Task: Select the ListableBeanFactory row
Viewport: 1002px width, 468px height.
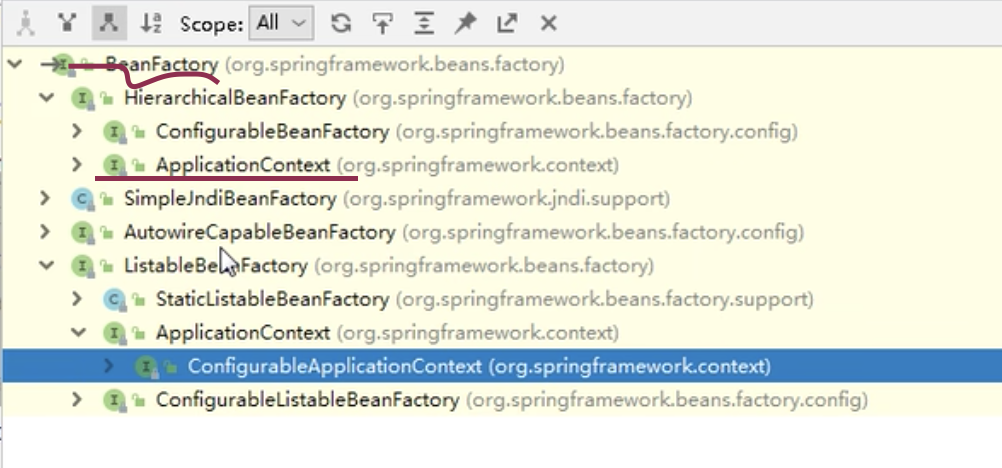Action: (x=501, y=265)
